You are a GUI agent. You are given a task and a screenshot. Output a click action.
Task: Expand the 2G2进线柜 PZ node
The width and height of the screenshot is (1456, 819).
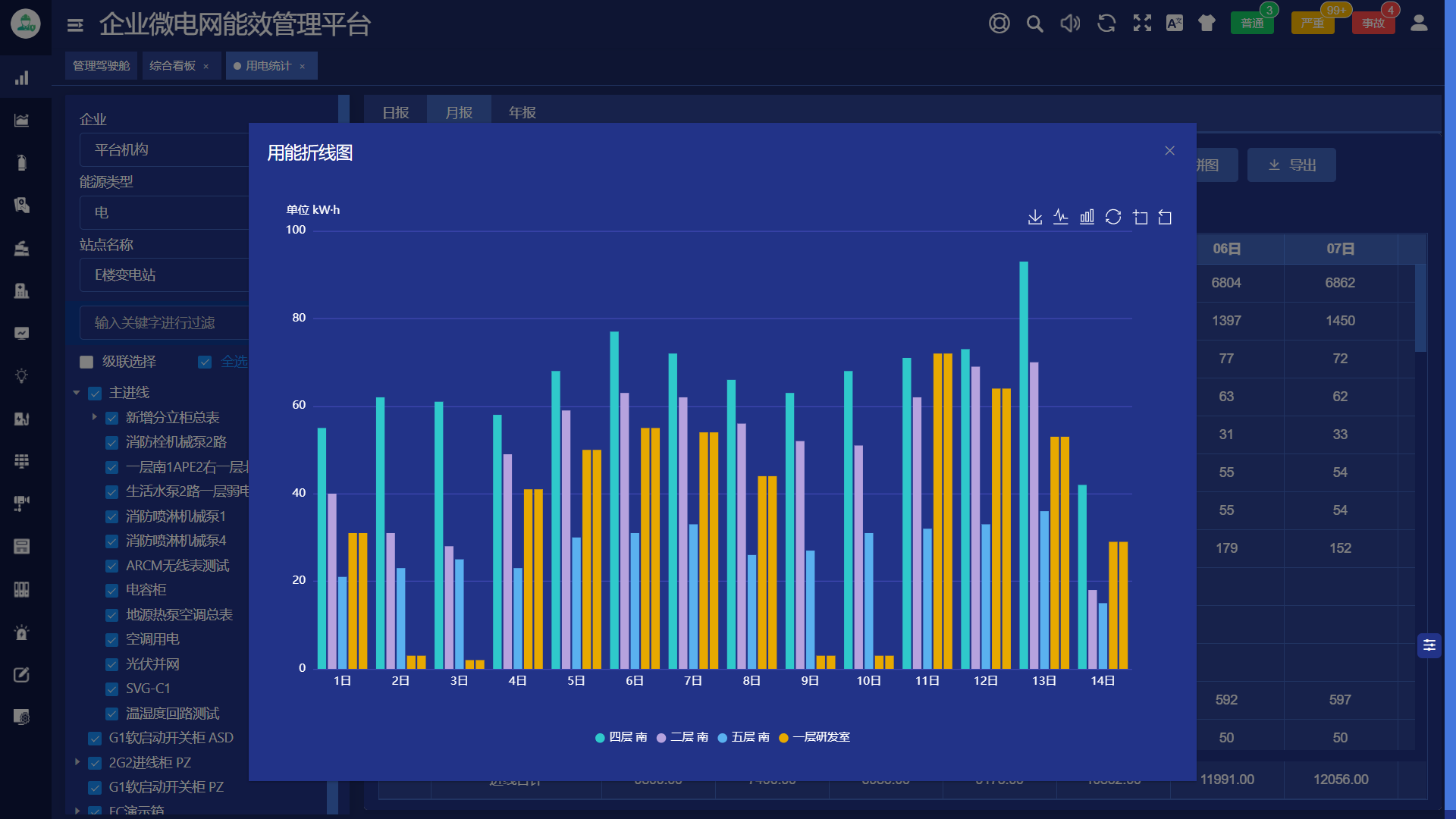tap(77, 762)
